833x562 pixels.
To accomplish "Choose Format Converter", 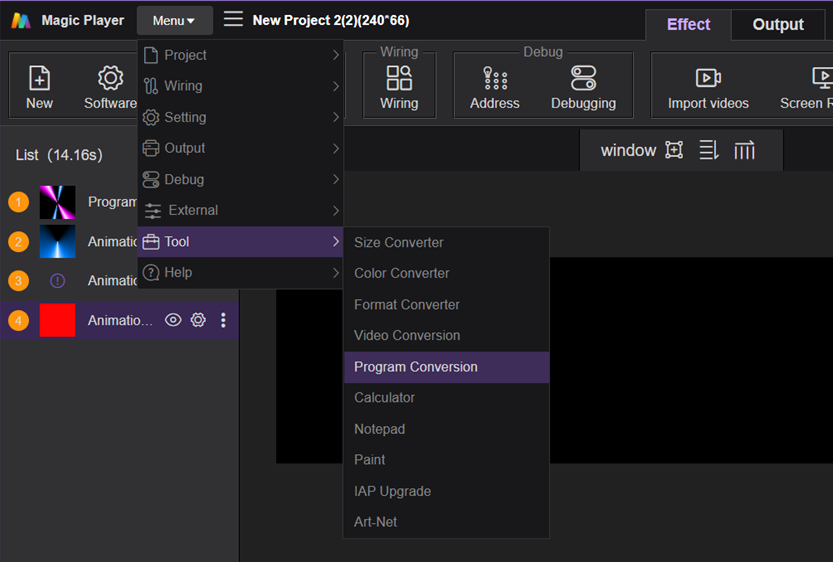I will coord(446,305).
